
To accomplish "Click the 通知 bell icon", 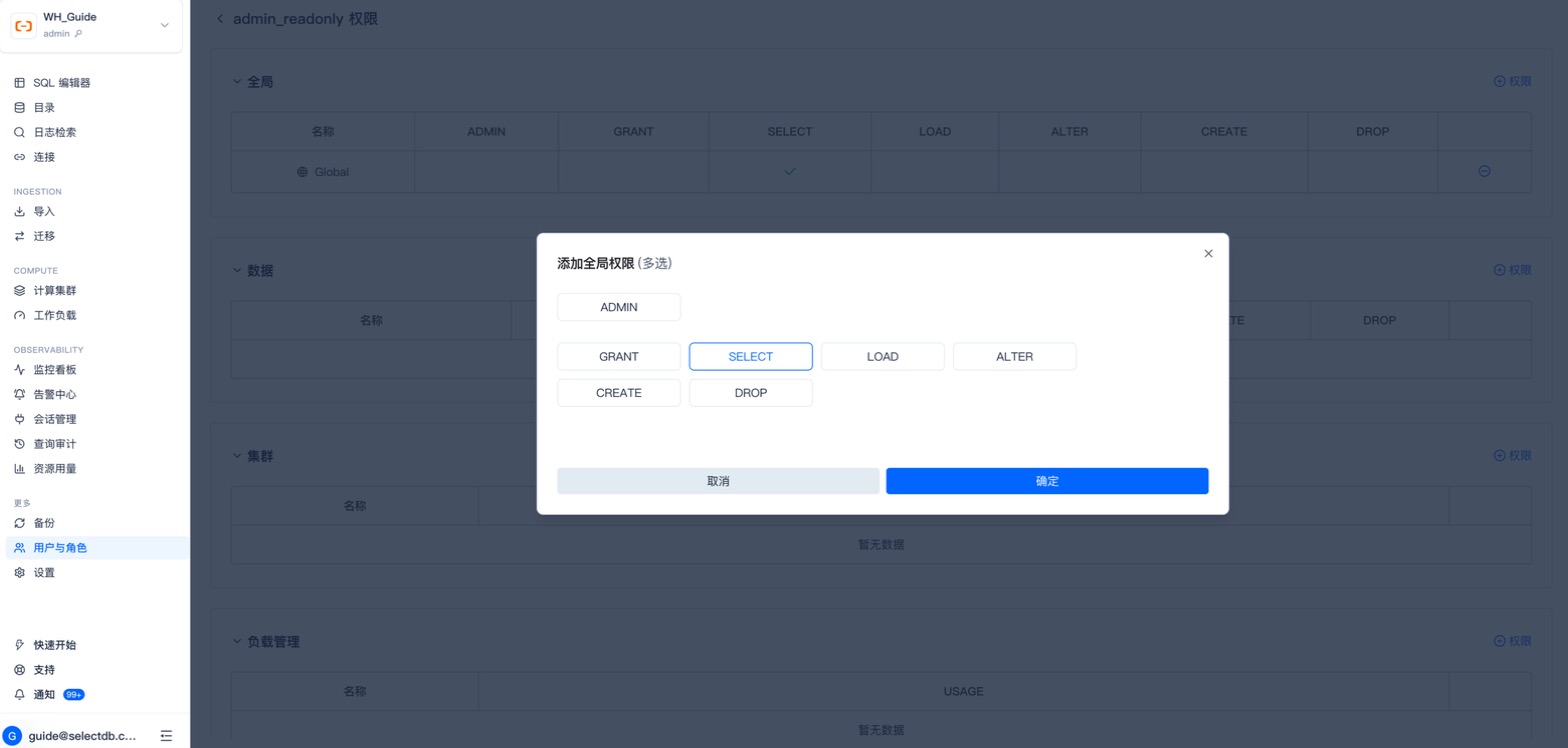I will (19, 694).
